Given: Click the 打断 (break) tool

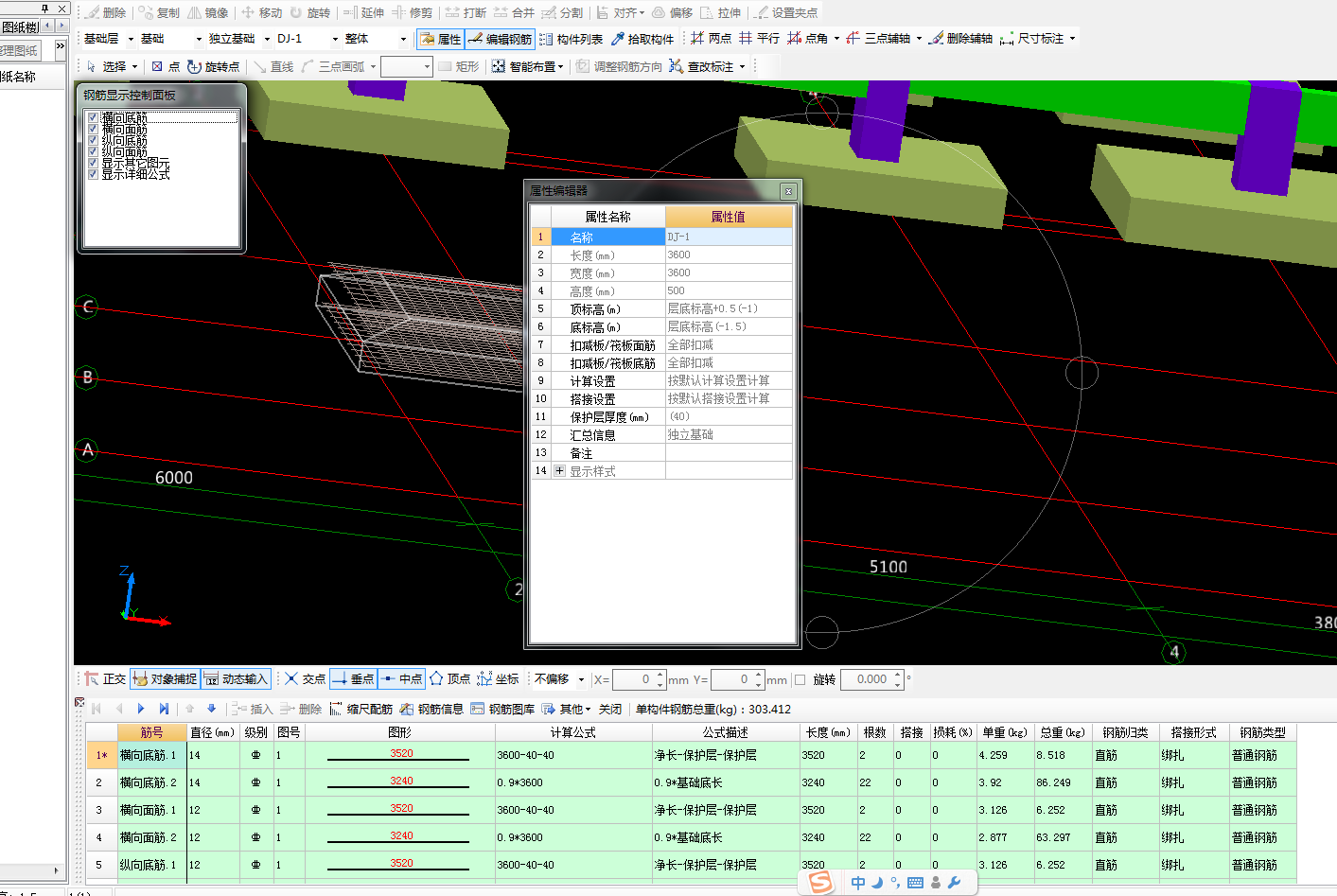Looking at the screenshot, I should pos(466,12).
